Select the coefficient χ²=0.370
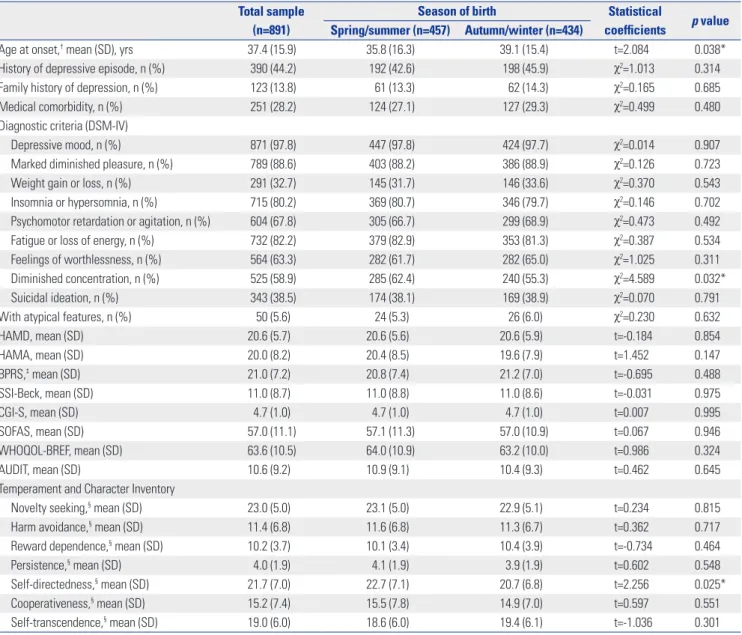This screenshot has width=742, height=635. click(x=634, y=183)
